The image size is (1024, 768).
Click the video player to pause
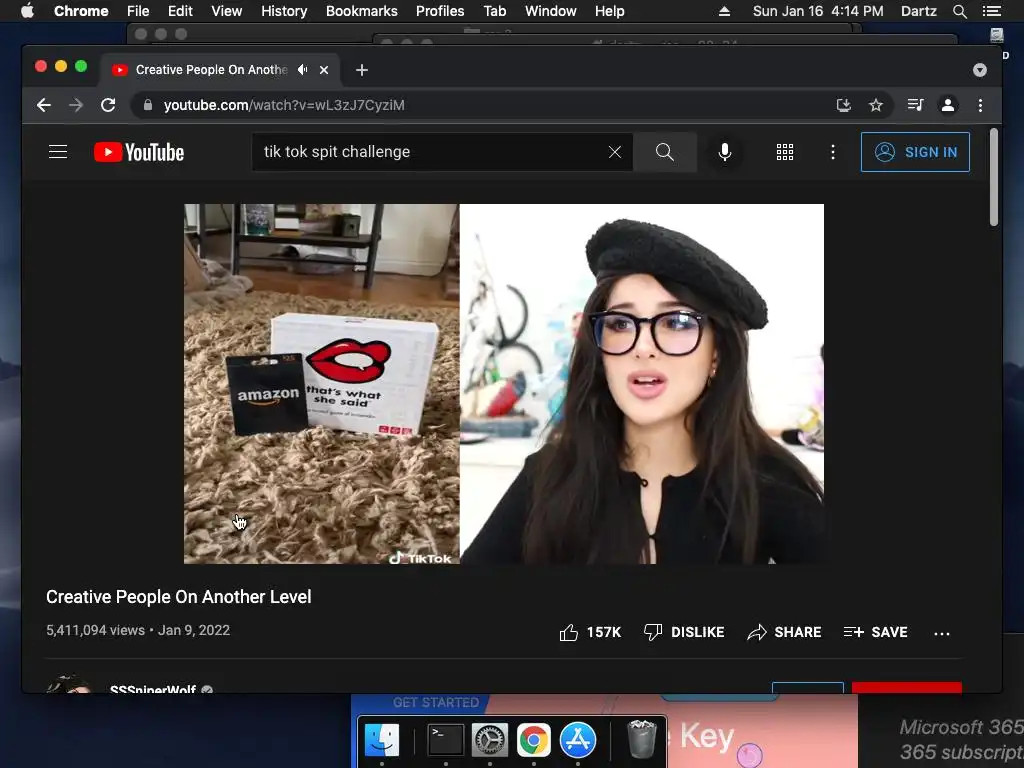click(504, 384)
